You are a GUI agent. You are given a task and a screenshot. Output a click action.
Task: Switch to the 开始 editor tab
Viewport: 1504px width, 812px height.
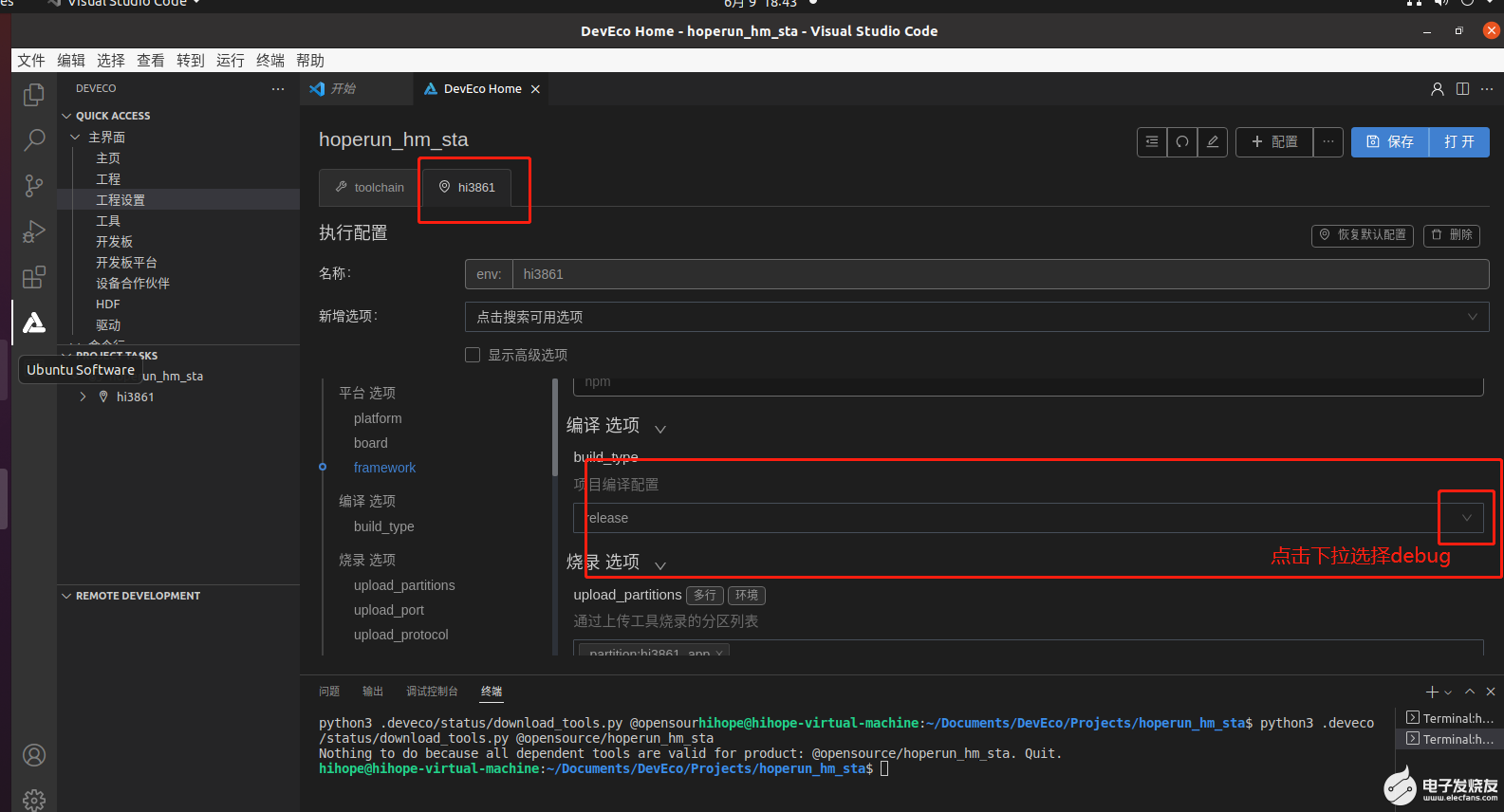click(357, 89)
